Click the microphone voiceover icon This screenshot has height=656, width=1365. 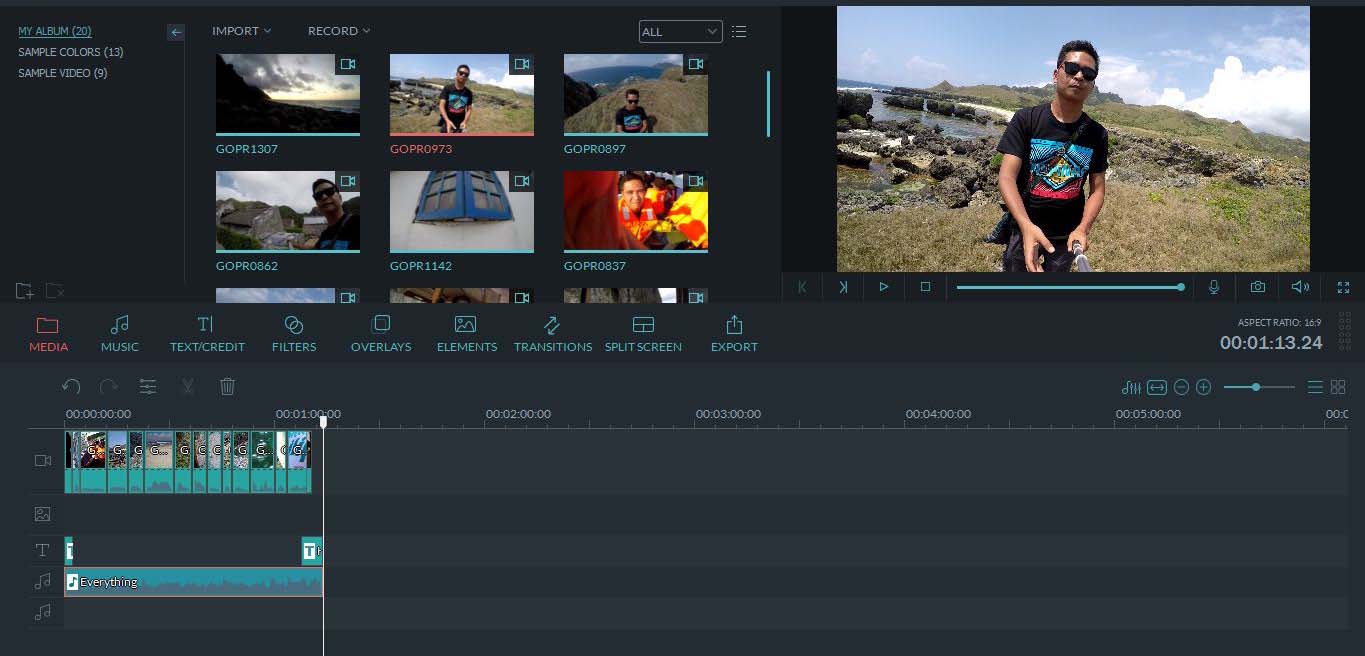[1214, 287]
